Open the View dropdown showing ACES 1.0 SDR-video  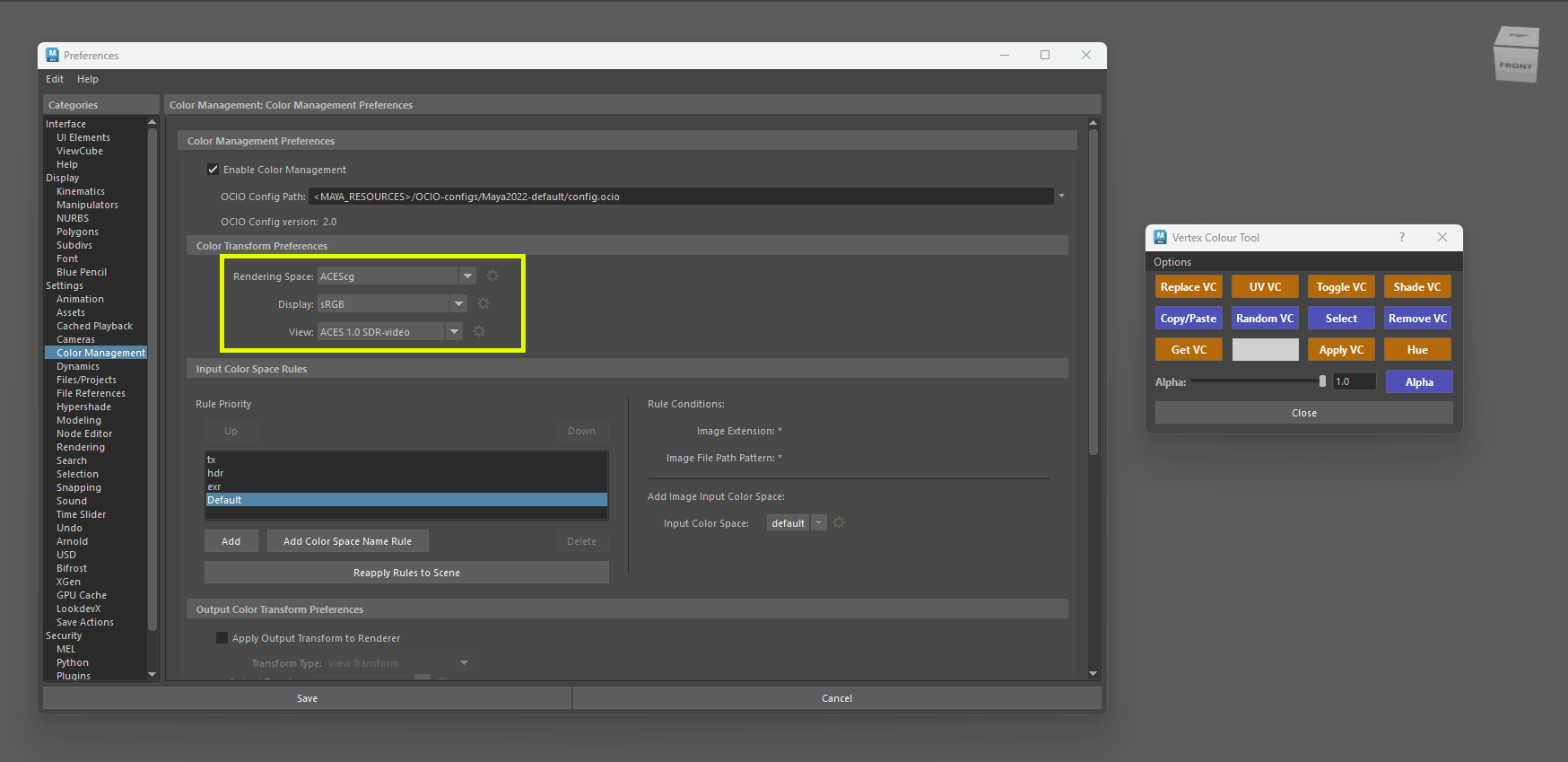pos(454,331)
